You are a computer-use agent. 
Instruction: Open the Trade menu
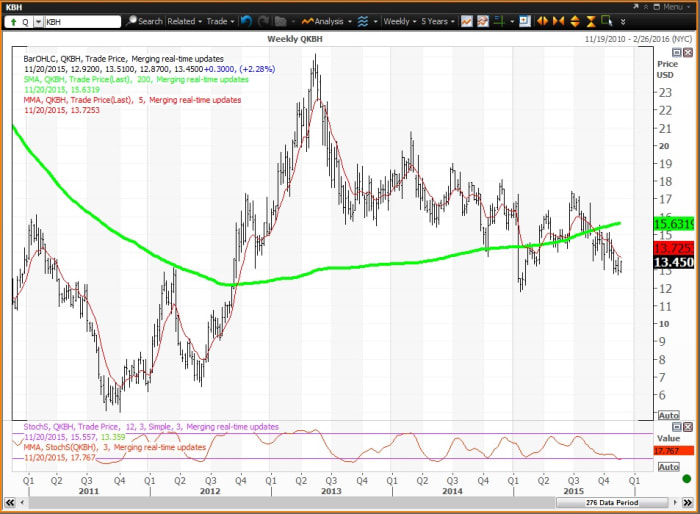pos(219,20)
